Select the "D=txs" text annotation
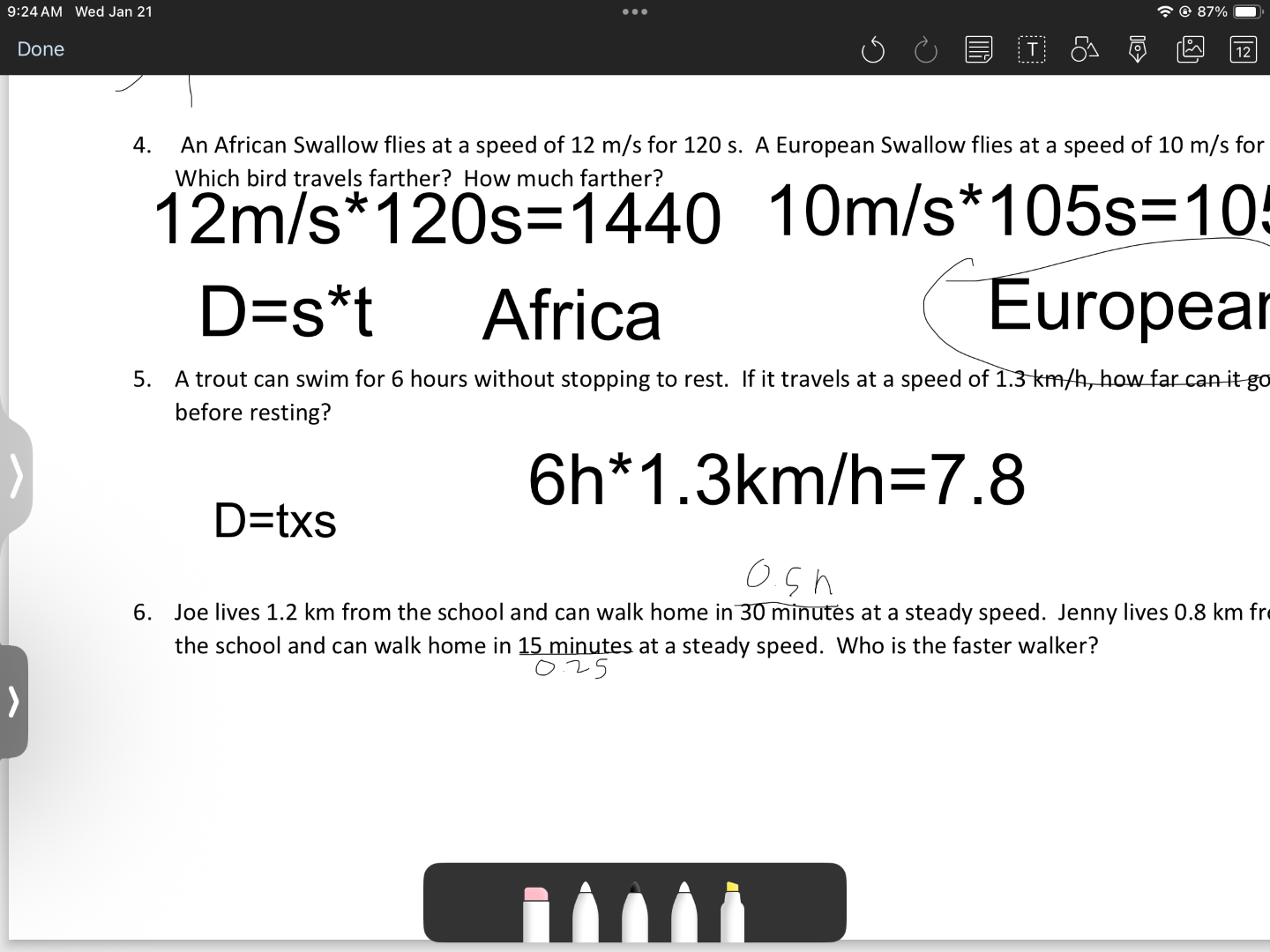Viewport: 1270px width, 952px height. pos(274,520)
